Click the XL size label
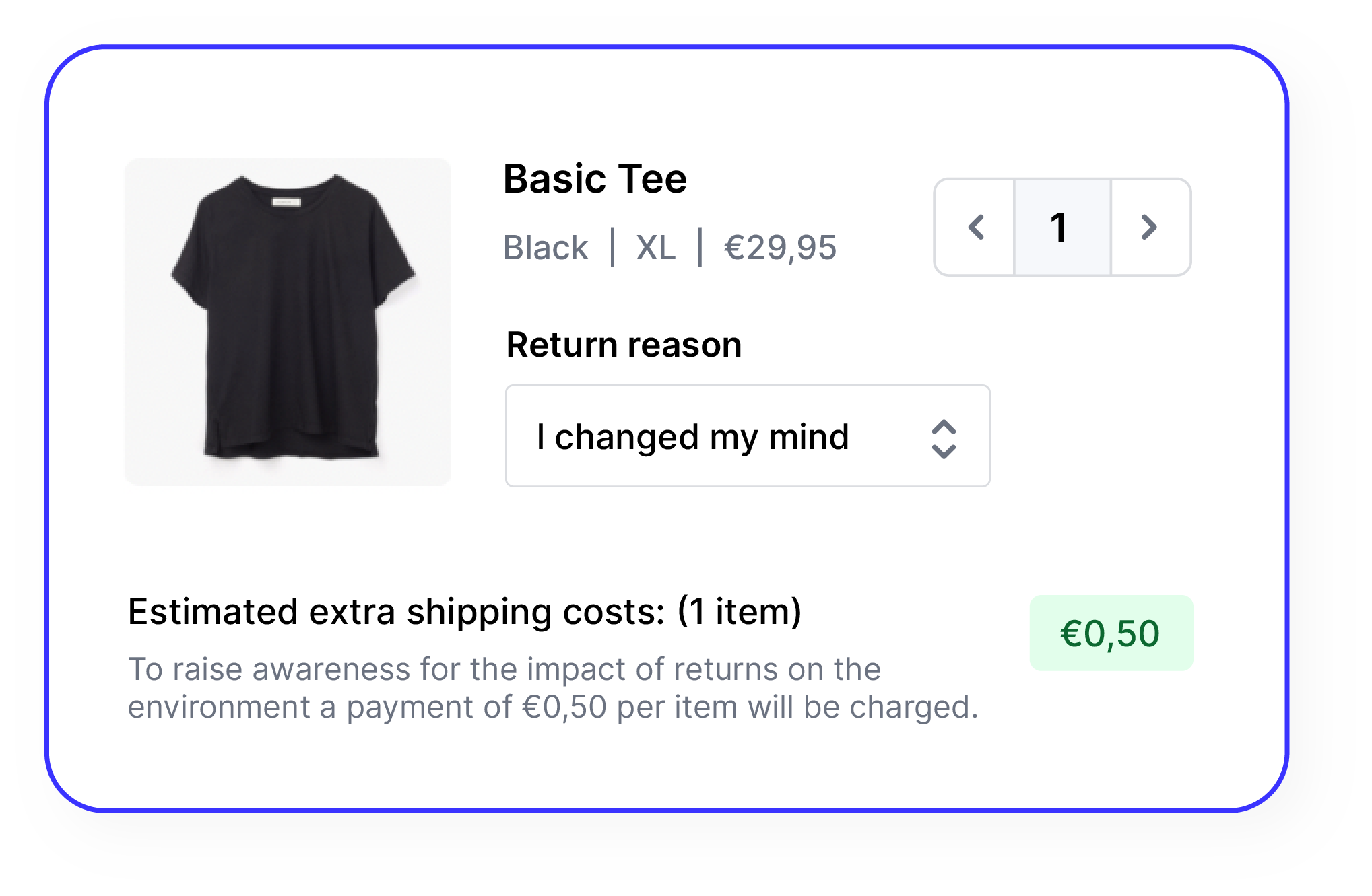This screenshot has width=1372, height=896. (657, 248)
